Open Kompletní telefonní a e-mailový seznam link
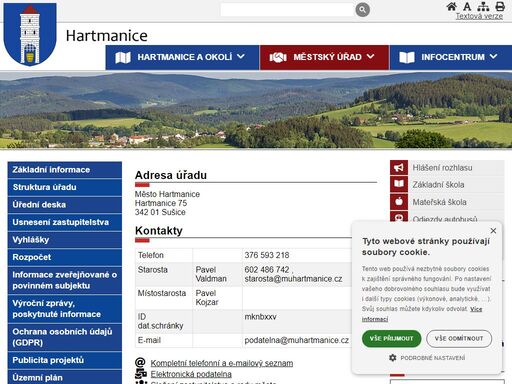 tap(222, 363)
